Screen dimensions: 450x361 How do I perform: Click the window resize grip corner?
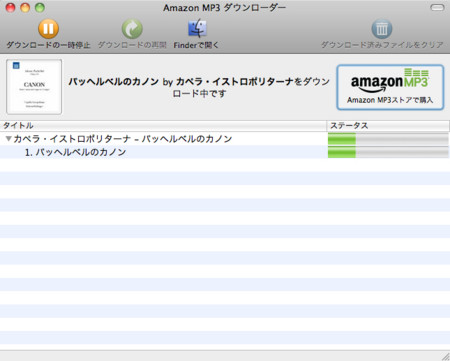(x=445, y=356)
